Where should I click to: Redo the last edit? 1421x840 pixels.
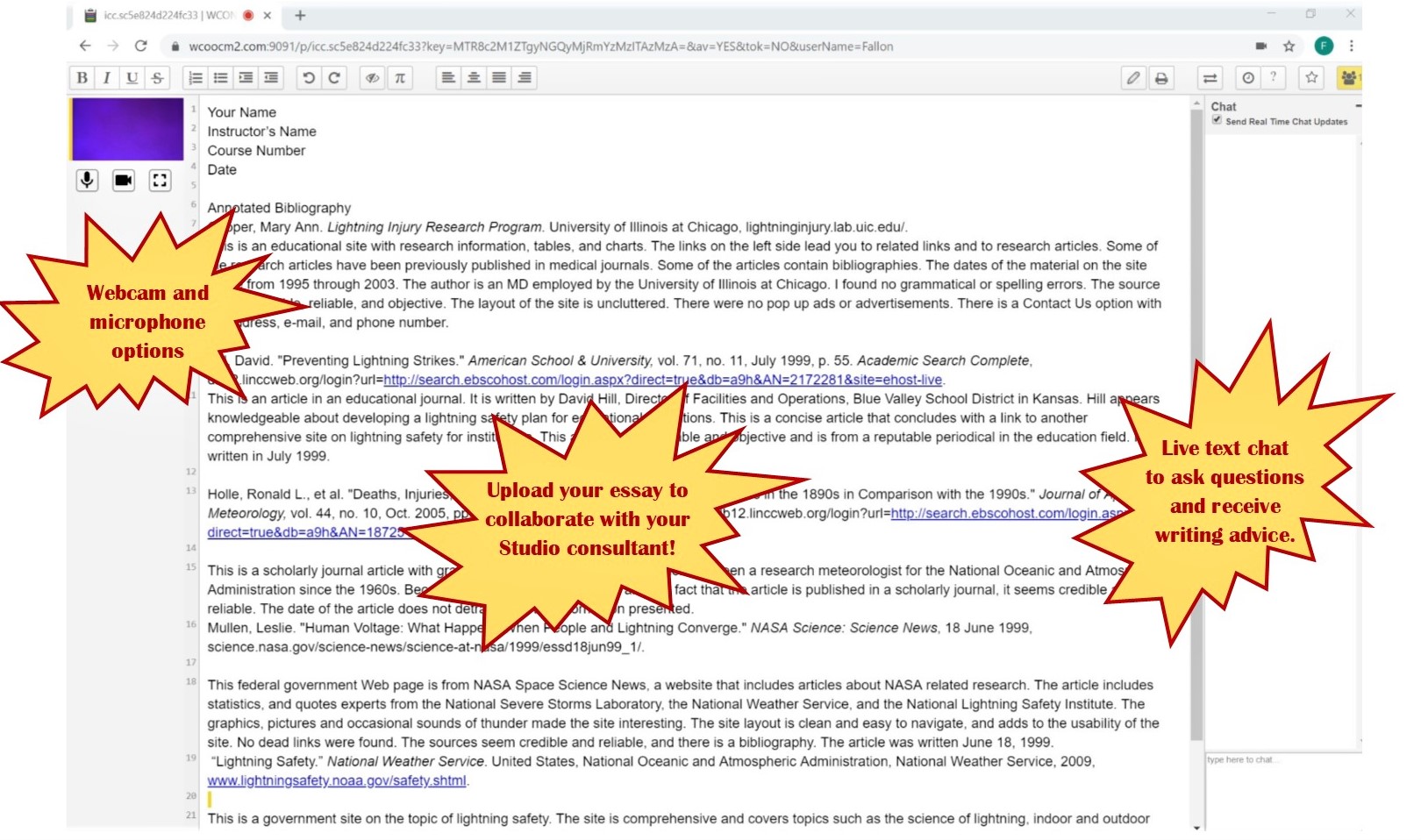(334, 78)
